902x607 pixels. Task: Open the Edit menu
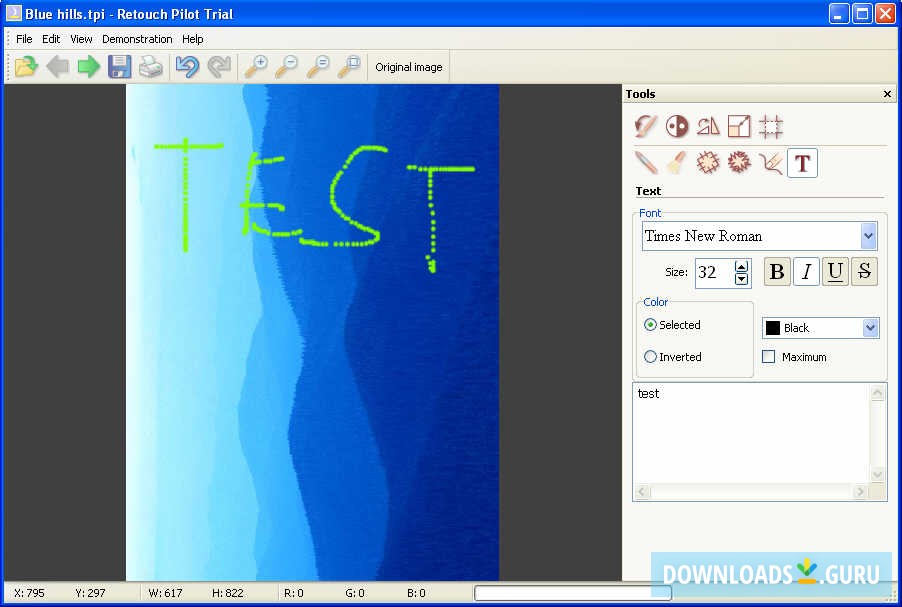point(51,39)
